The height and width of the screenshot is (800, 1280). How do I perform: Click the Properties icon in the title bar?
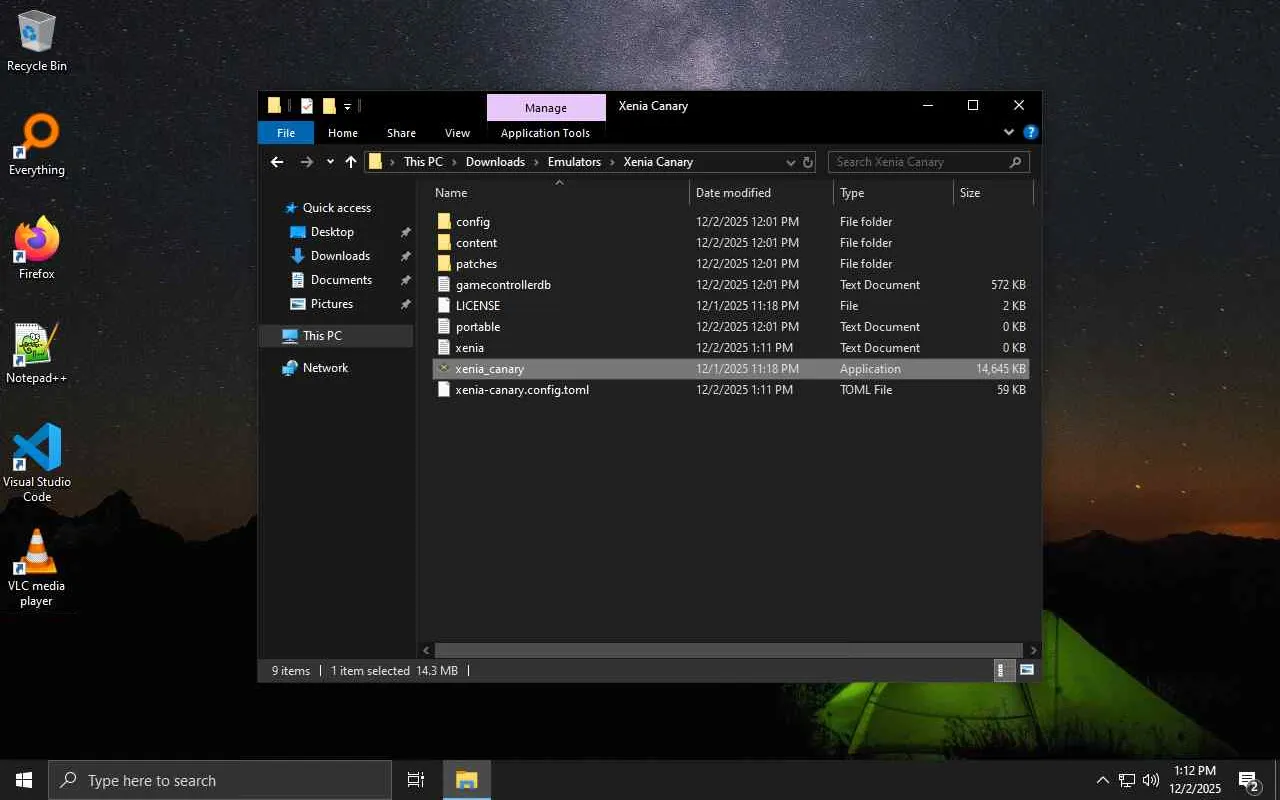[x=307, y=106]
